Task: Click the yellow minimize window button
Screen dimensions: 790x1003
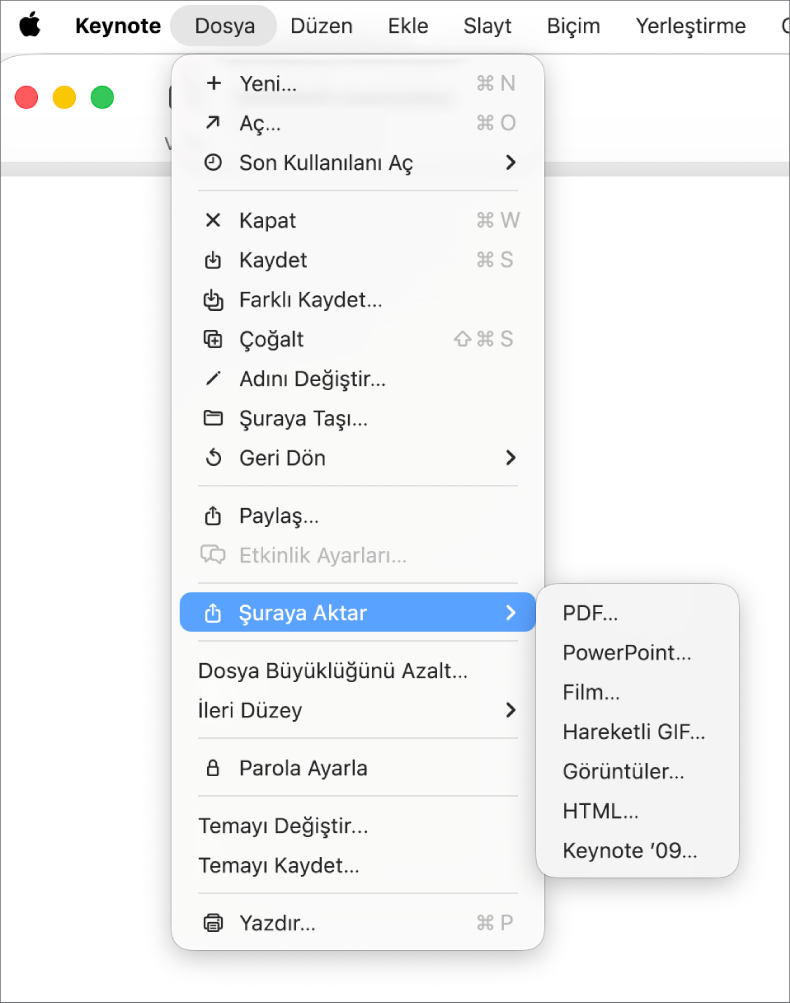Action: point(64,97)
